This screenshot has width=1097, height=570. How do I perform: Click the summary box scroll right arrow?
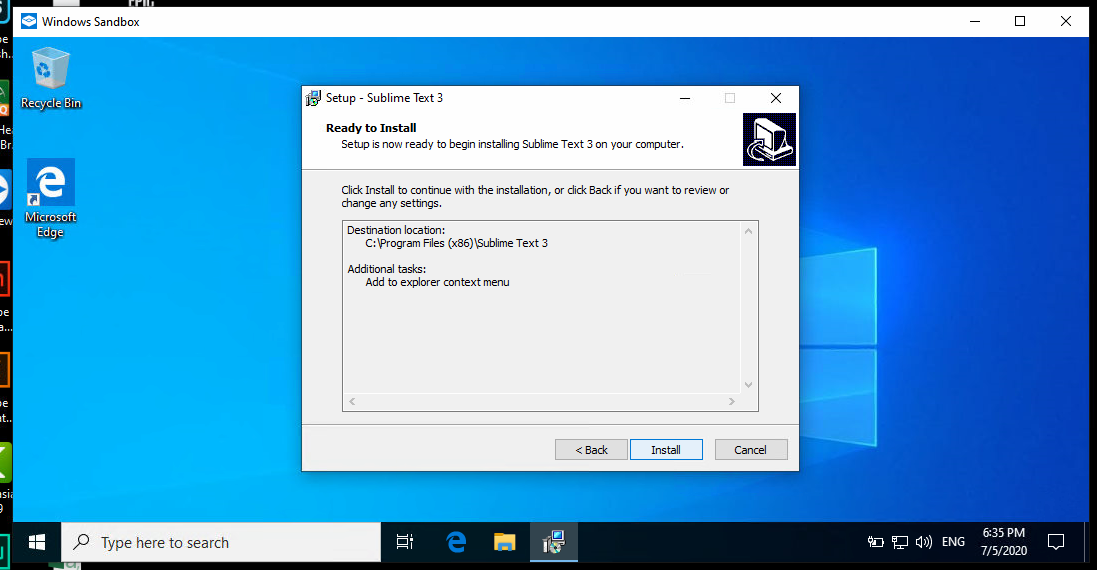click(x=732, y=401)
